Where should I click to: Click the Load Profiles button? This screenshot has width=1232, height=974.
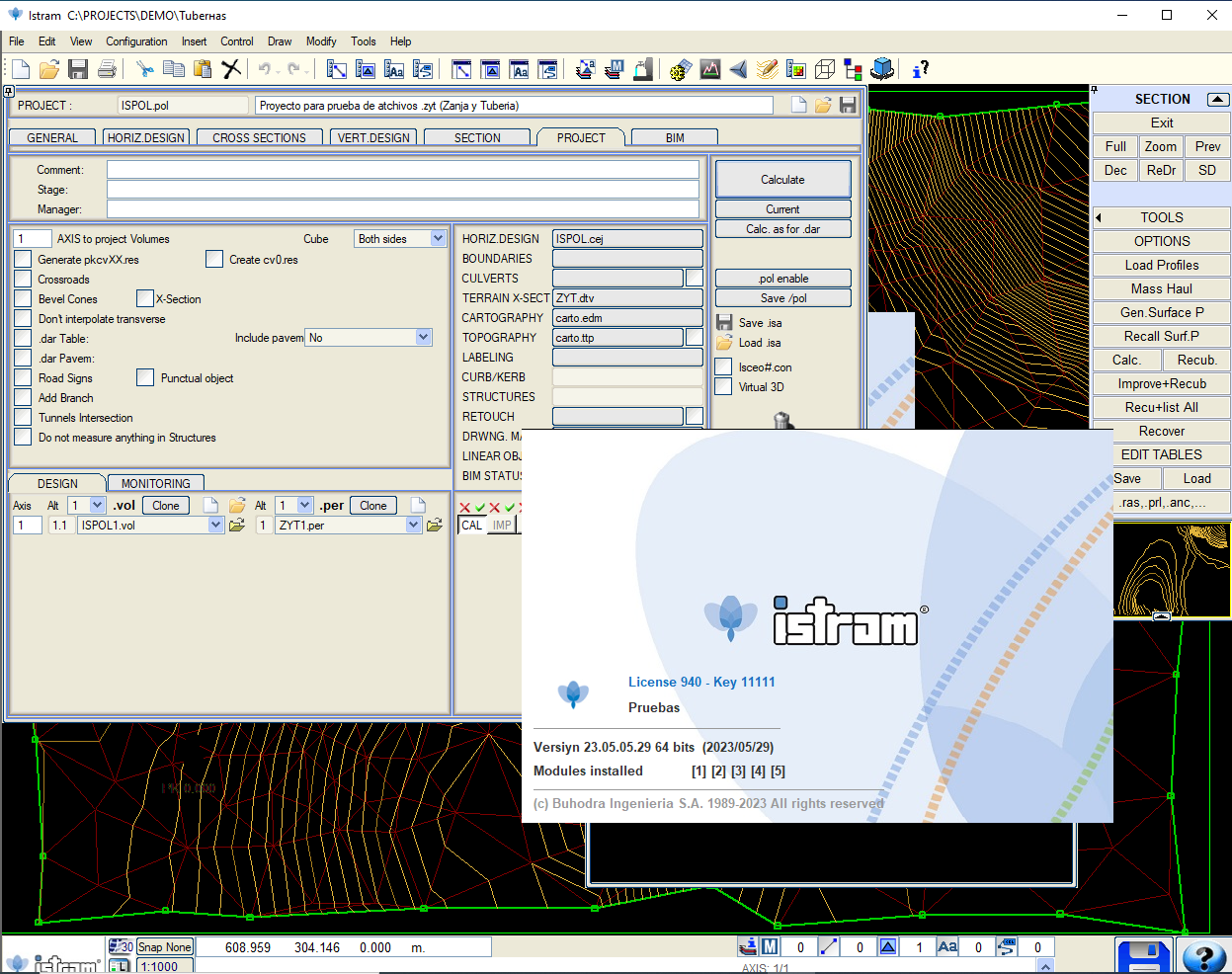1162,265
